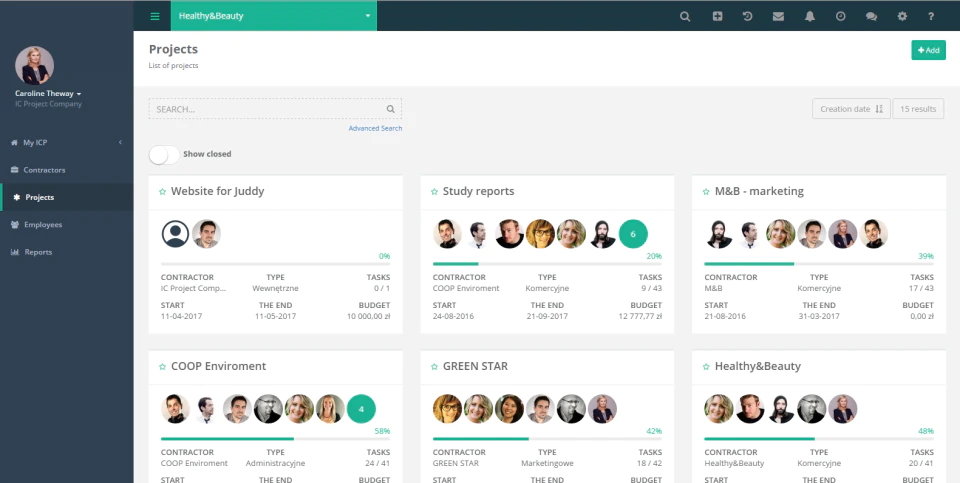Open the chat bubbles icon
The image size is (960, 483).
[871, 17]
